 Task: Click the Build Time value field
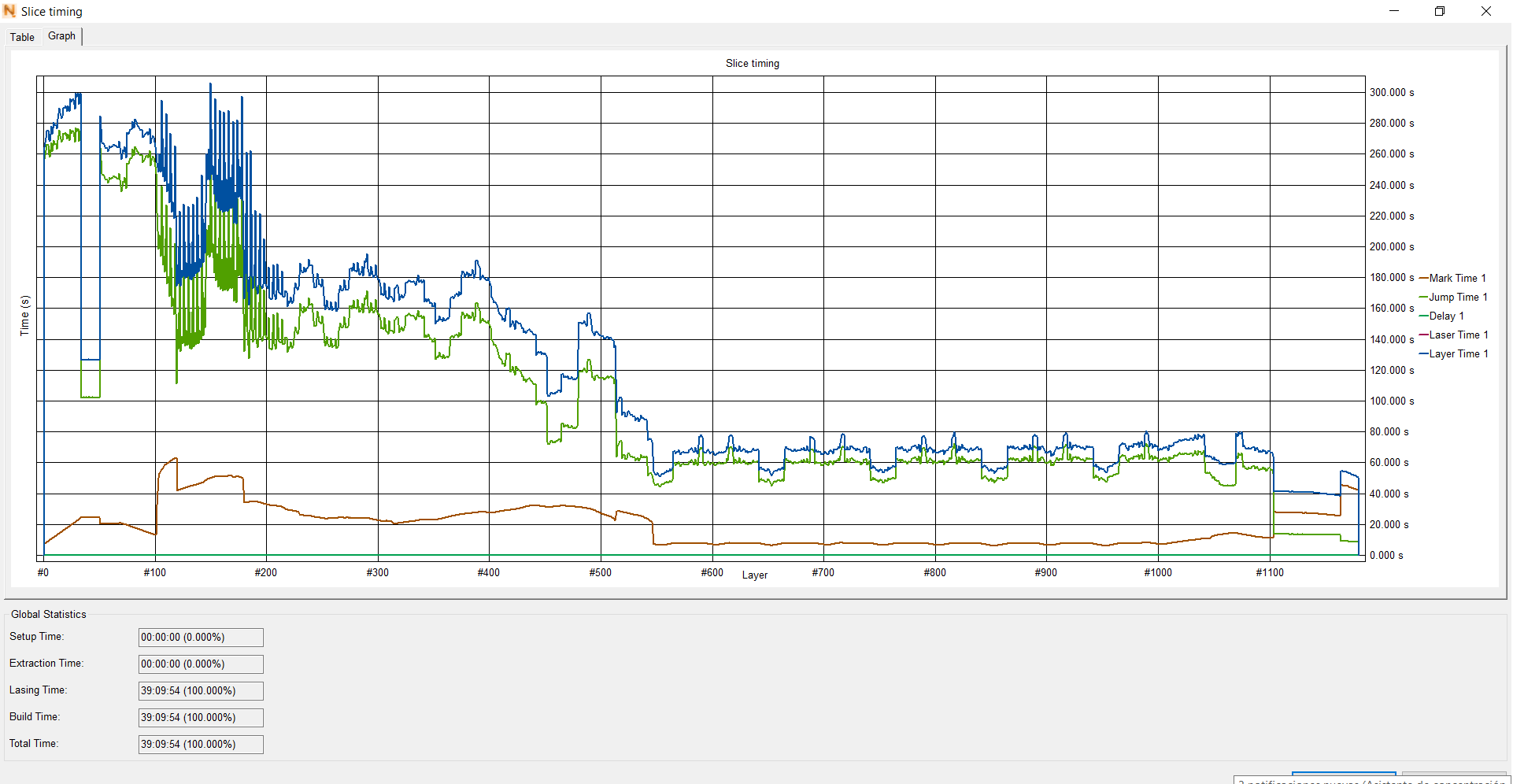tap(201, 718)
